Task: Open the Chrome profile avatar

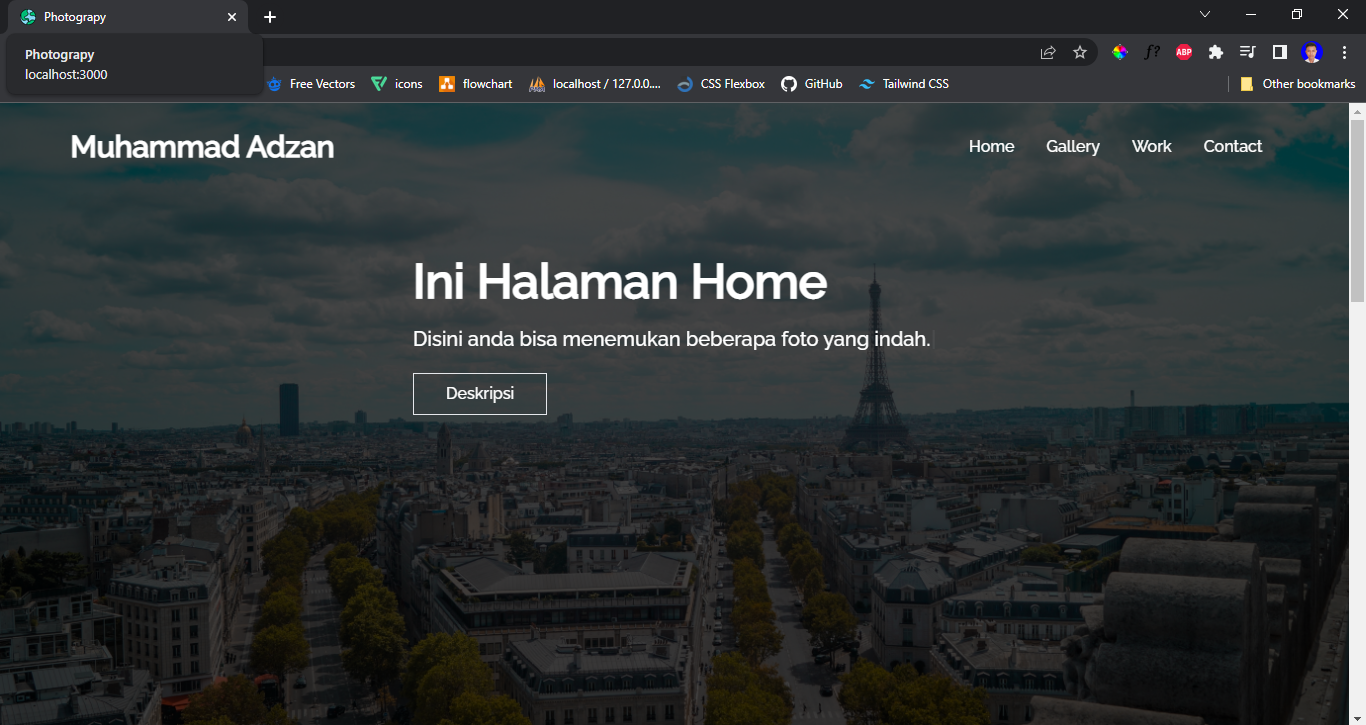Action: tap(1311, 52)
